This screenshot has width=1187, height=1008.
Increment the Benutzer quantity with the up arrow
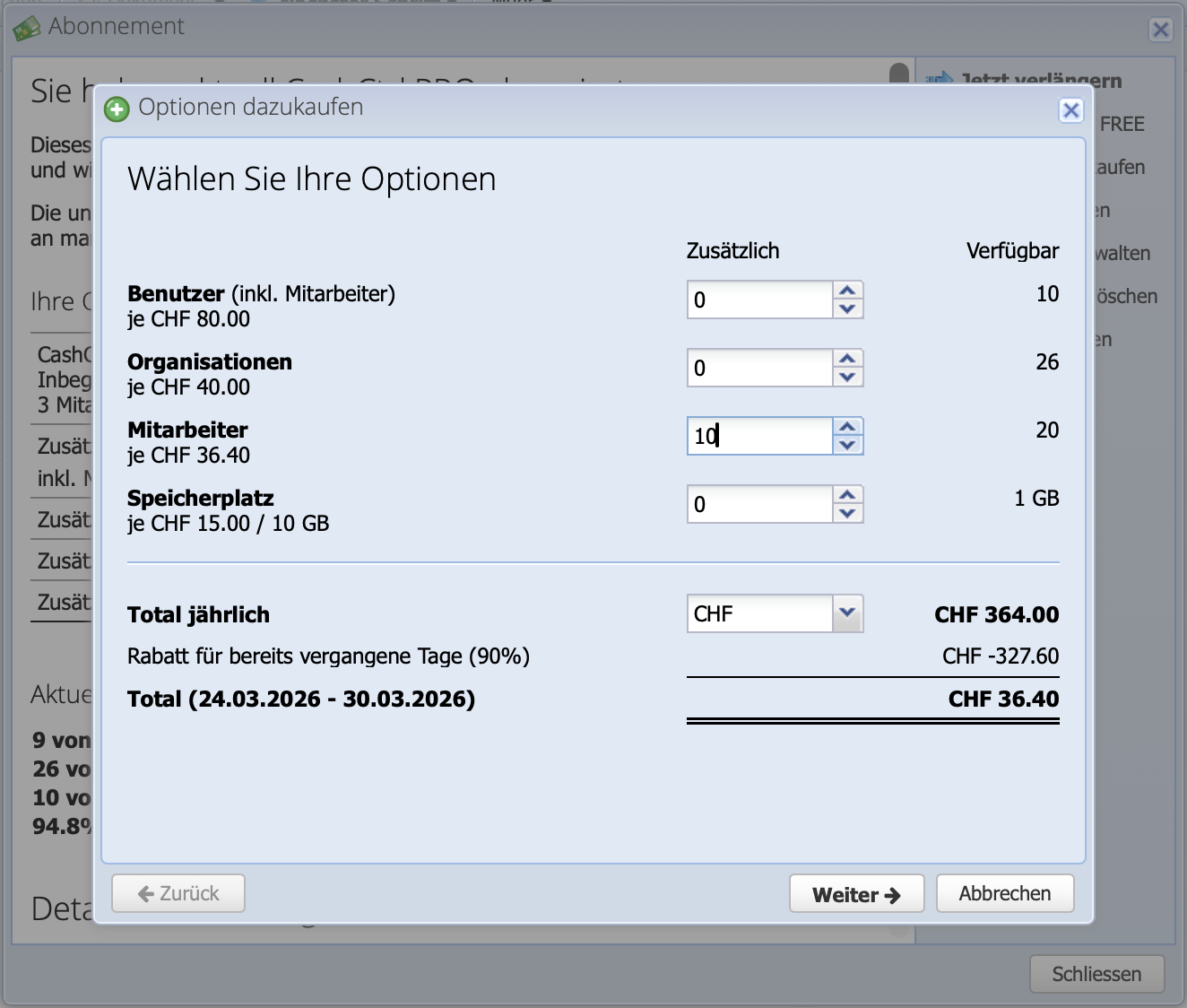(x=848, y=292)
